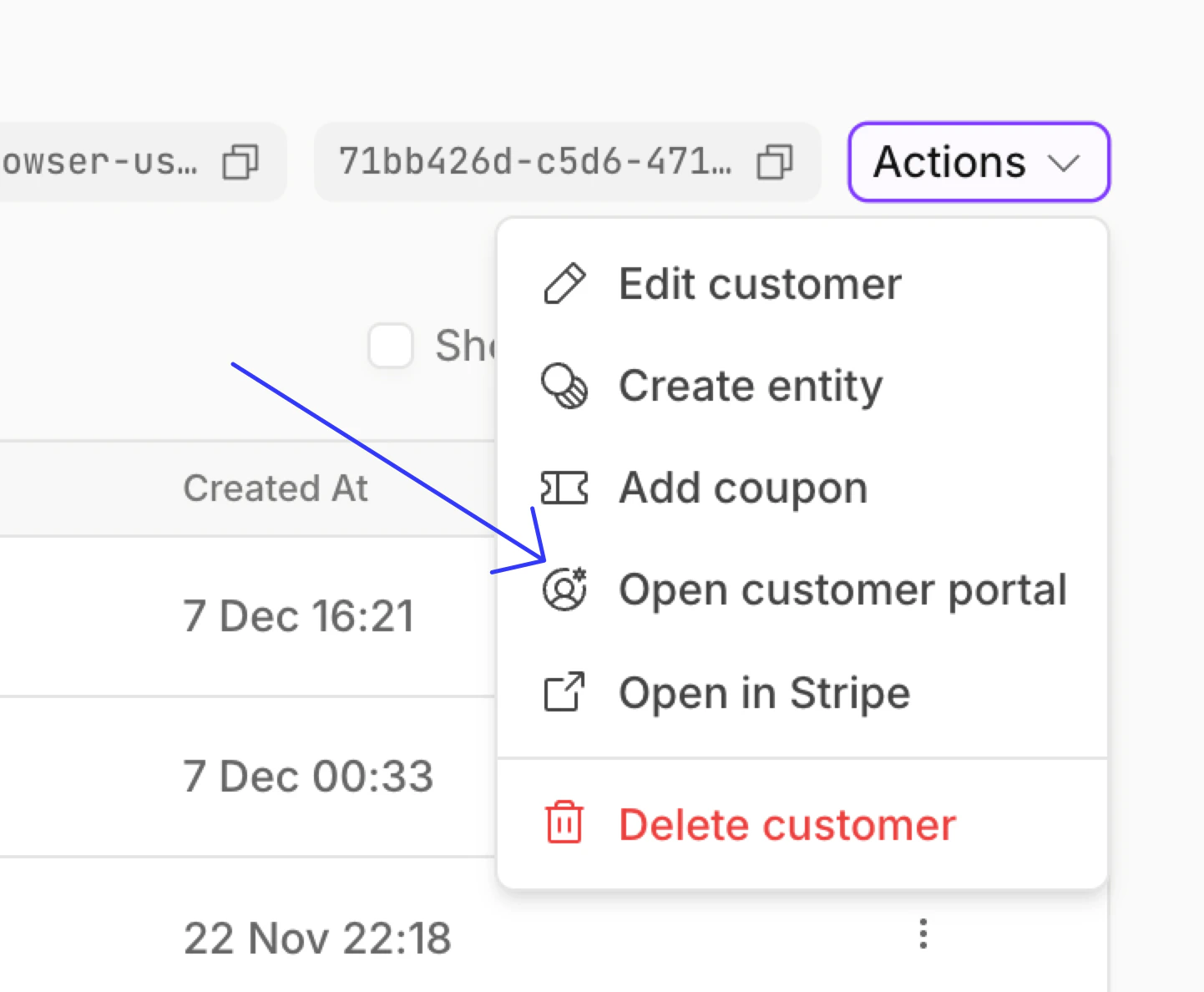Choose Open customer portal option
This screenshot has width=1204, height=992.
(842, 590)
